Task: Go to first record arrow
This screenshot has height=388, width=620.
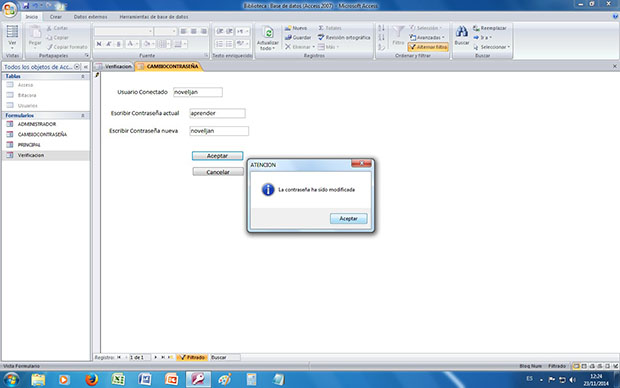Action: (x=119, y=357)
